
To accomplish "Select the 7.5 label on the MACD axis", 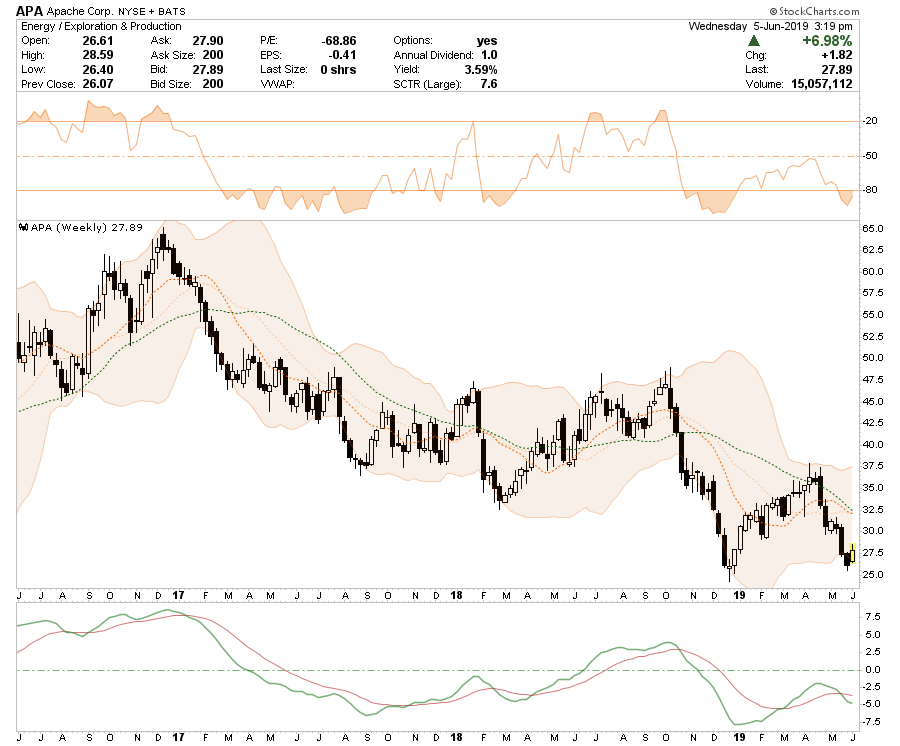I will click(873, 617).
